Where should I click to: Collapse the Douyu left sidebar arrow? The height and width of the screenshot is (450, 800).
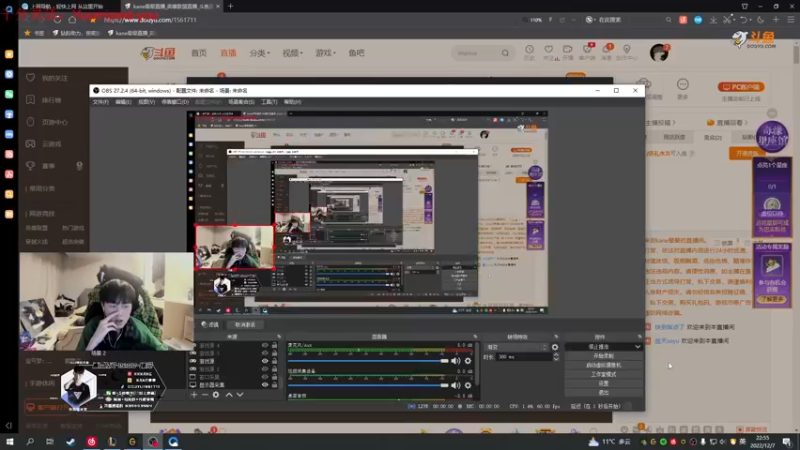point(9,426)
